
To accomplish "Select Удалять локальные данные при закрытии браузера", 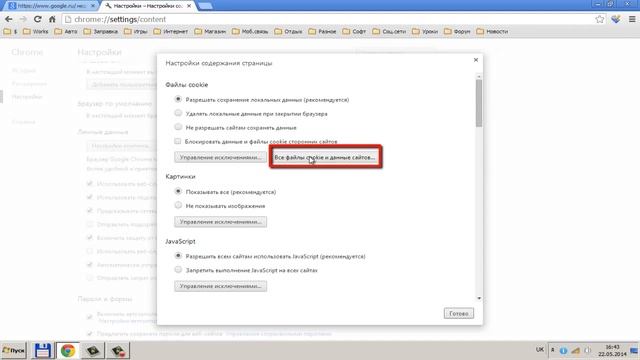I will point(178,113).
